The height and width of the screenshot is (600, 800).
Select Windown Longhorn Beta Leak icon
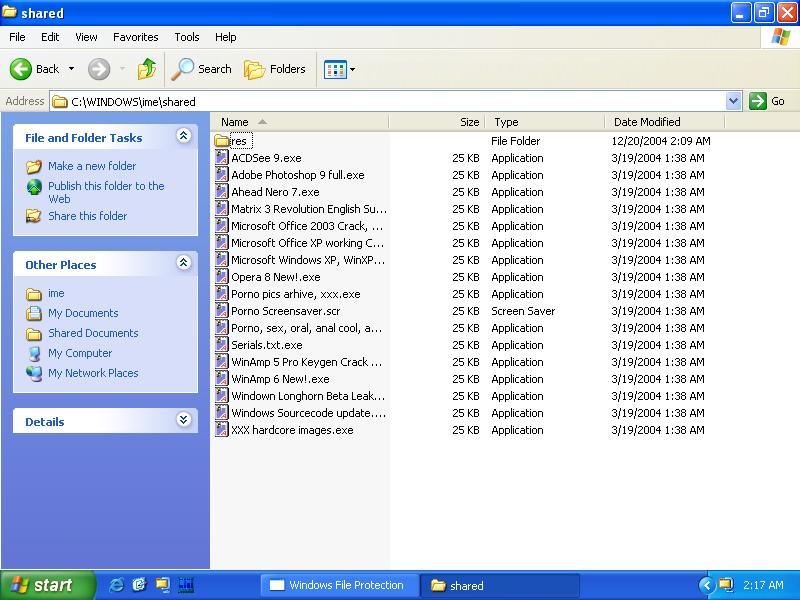click(221, 396)
